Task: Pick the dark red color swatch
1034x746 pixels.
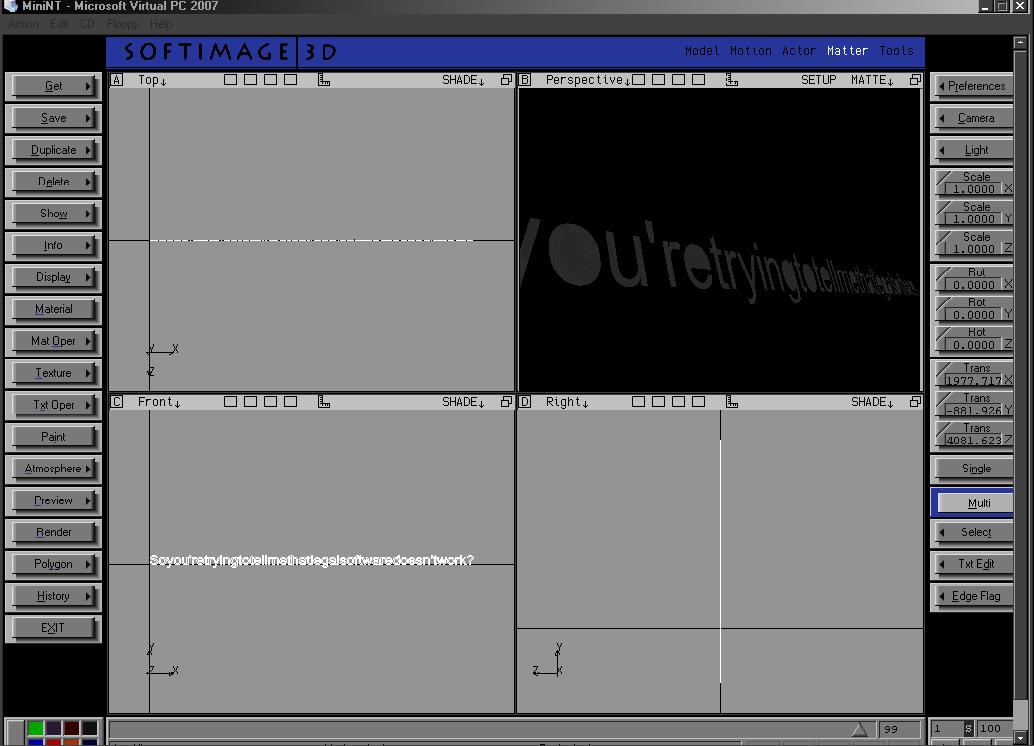Action: point(71,728)
